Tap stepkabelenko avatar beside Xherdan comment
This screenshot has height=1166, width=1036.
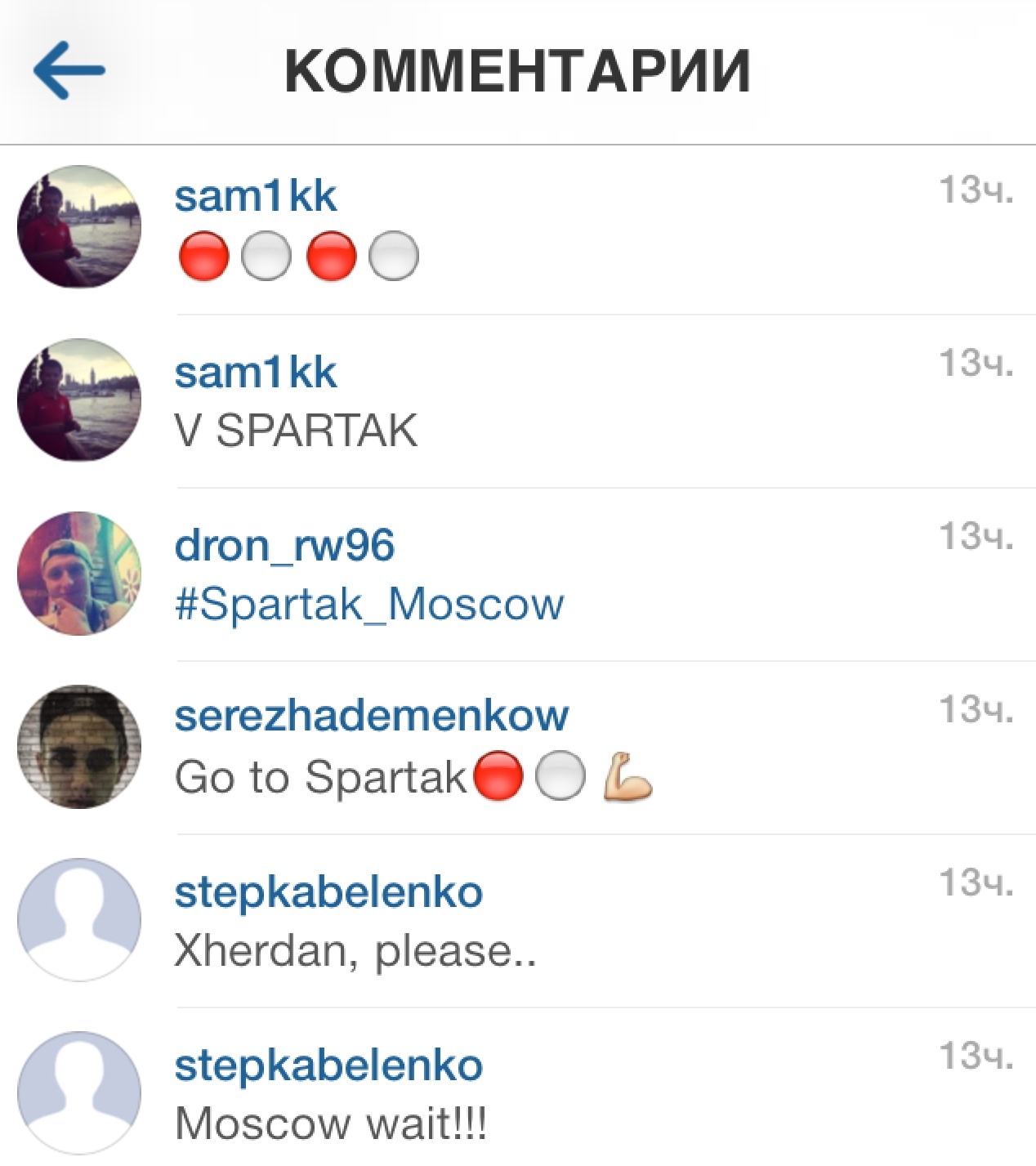79,919
